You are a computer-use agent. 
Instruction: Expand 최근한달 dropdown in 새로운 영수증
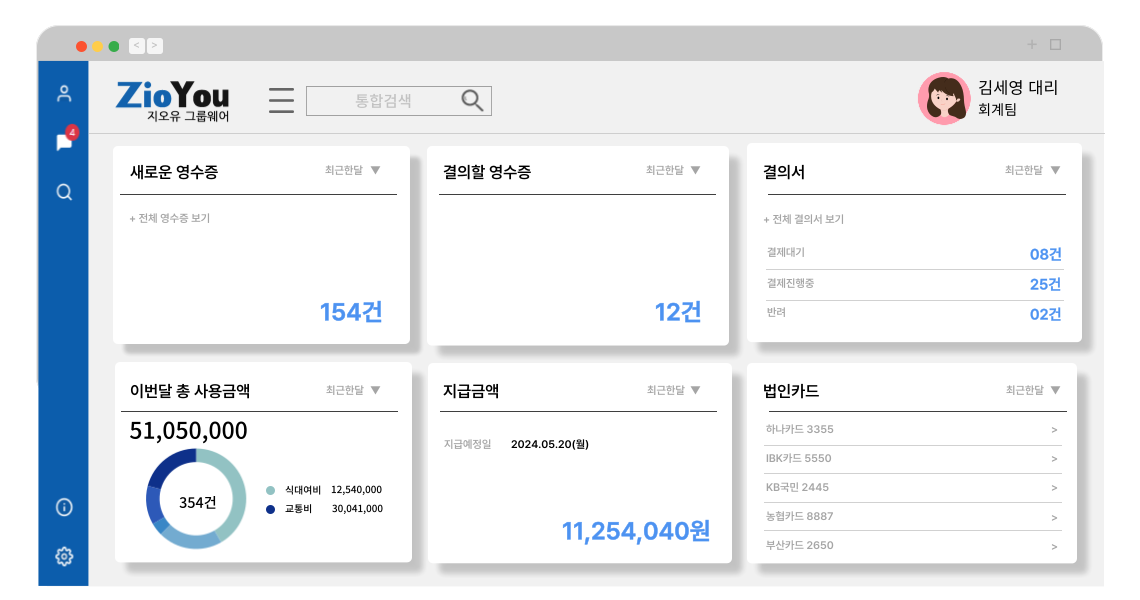point(353,171)
